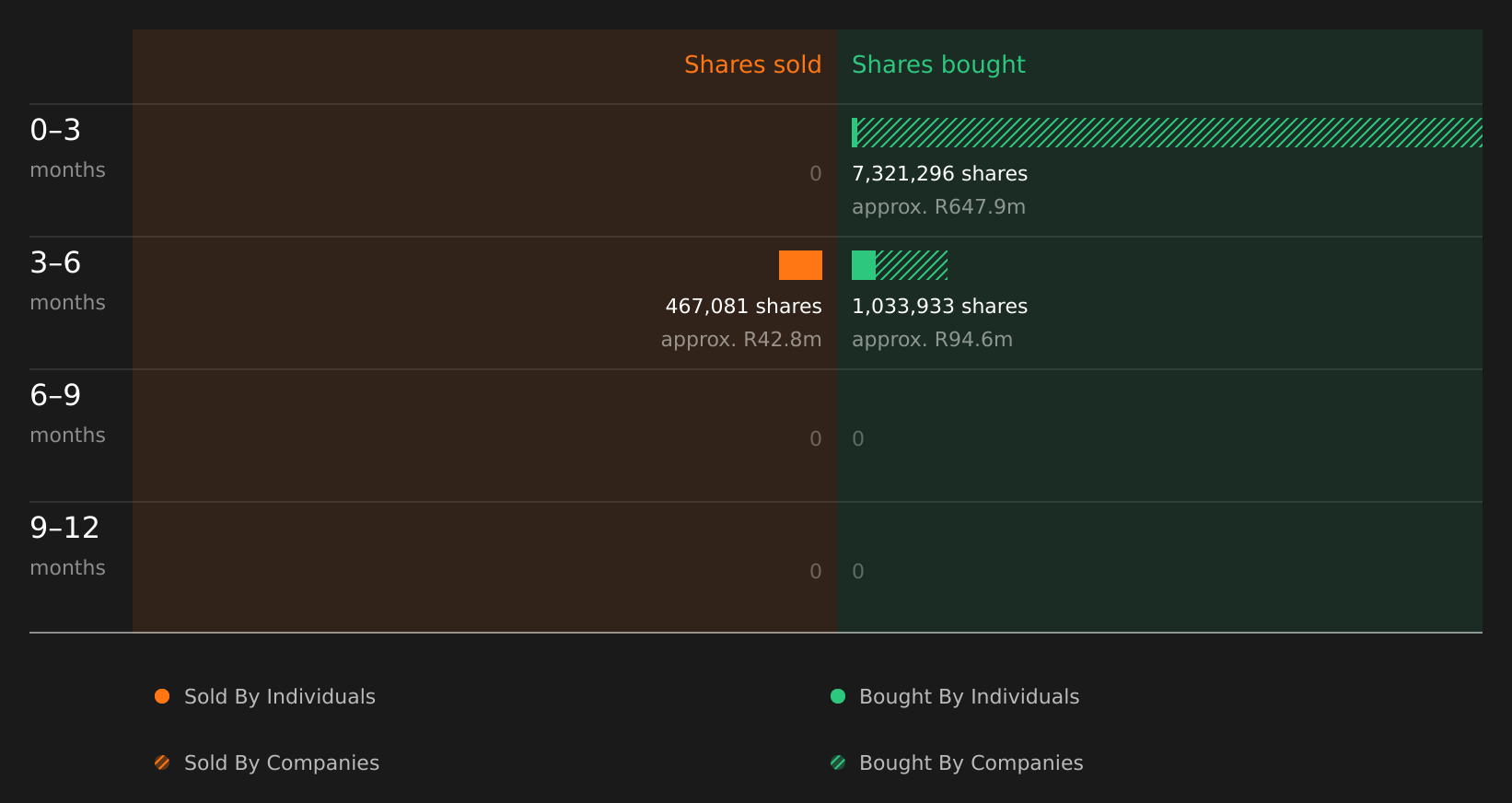Click the orange sold bar in 3–6 months
The image size is (1512, 803).
[800, 265]
